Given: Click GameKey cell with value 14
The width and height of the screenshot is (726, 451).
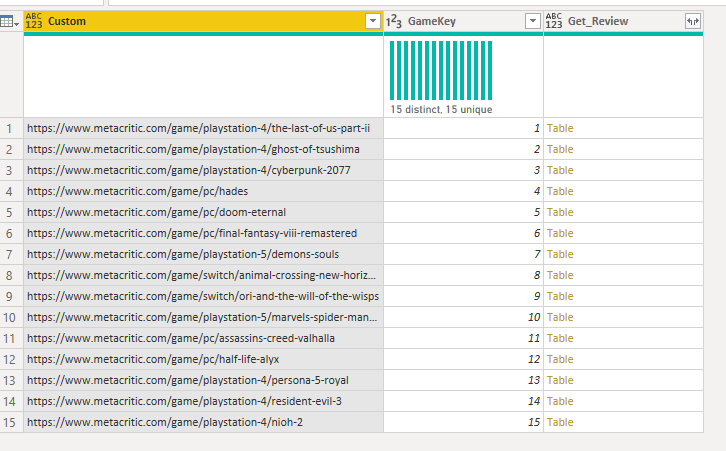Looking at the screenshot, I should pyautogui.click(x=463, y=401).
